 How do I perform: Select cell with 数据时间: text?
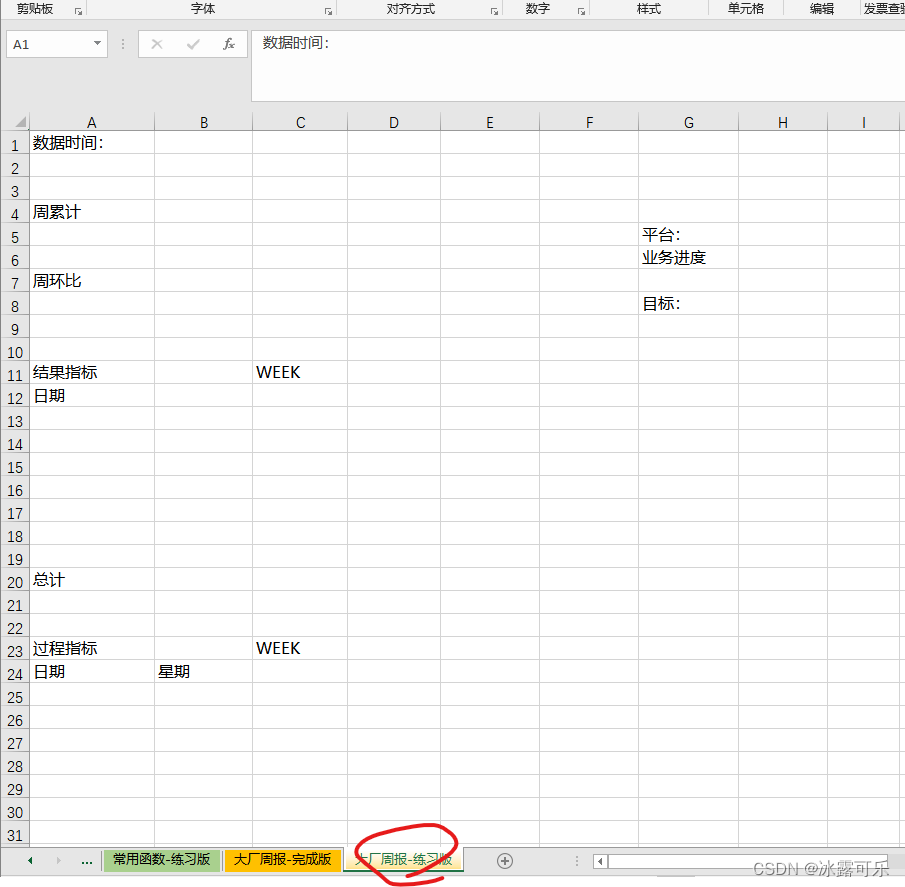click(92, 143)
